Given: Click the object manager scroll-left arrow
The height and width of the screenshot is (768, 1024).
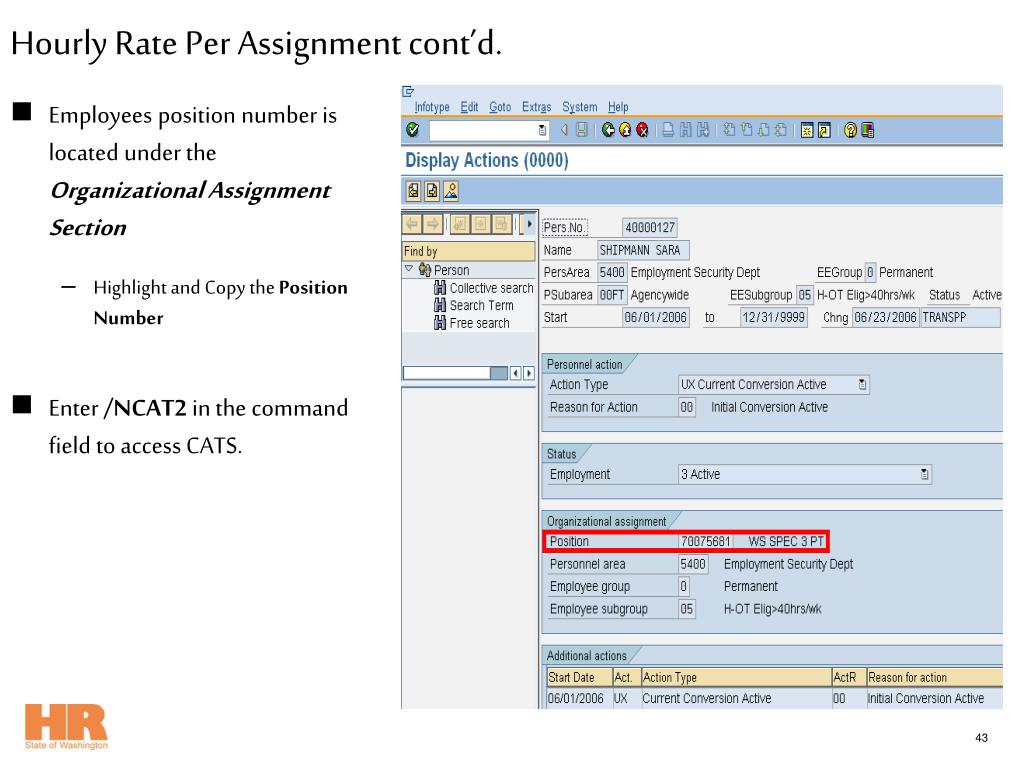Looking at the screenshot, I should tap(516, 373).
